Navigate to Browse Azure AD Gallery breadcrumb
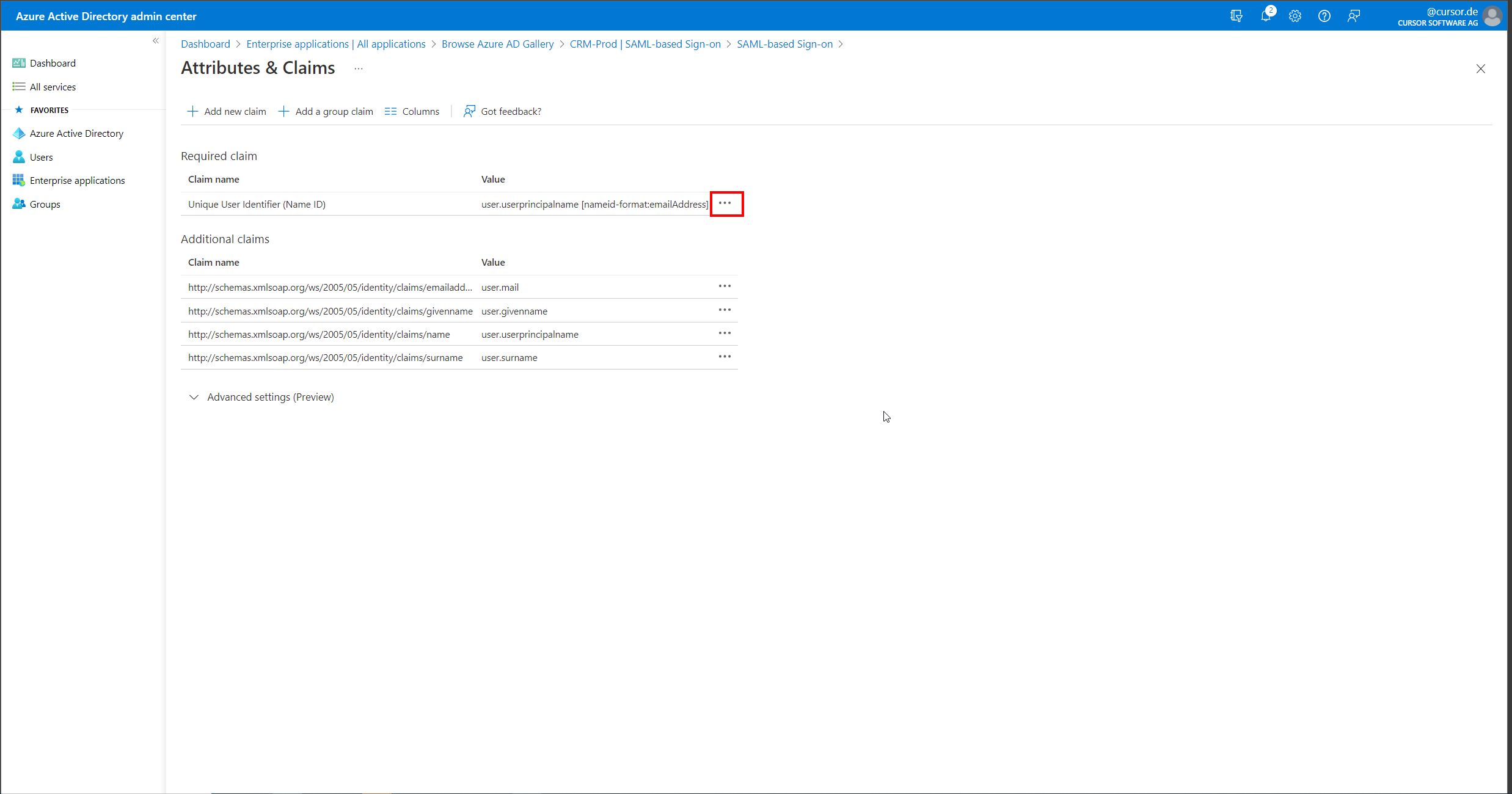This screenshot has width=1512, height=794. [497, 44]
